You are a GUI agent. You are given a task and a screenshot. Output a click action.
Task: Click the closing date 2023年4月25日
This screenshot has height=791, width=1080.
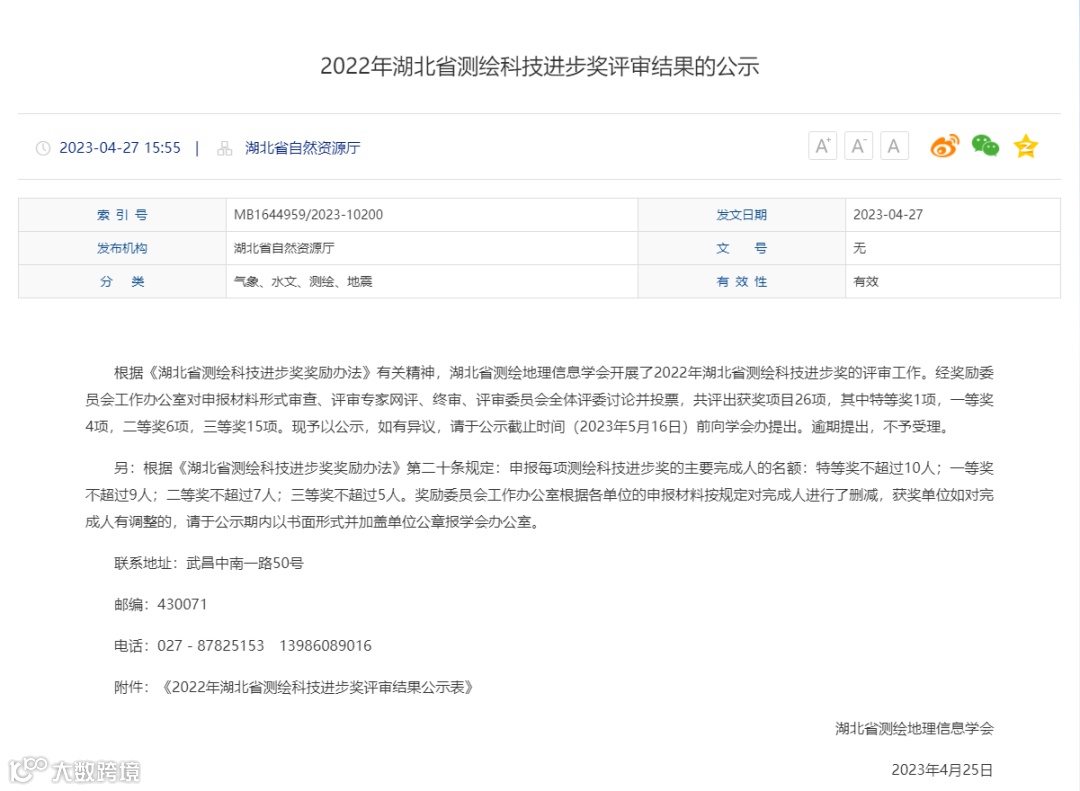(942, 770)
